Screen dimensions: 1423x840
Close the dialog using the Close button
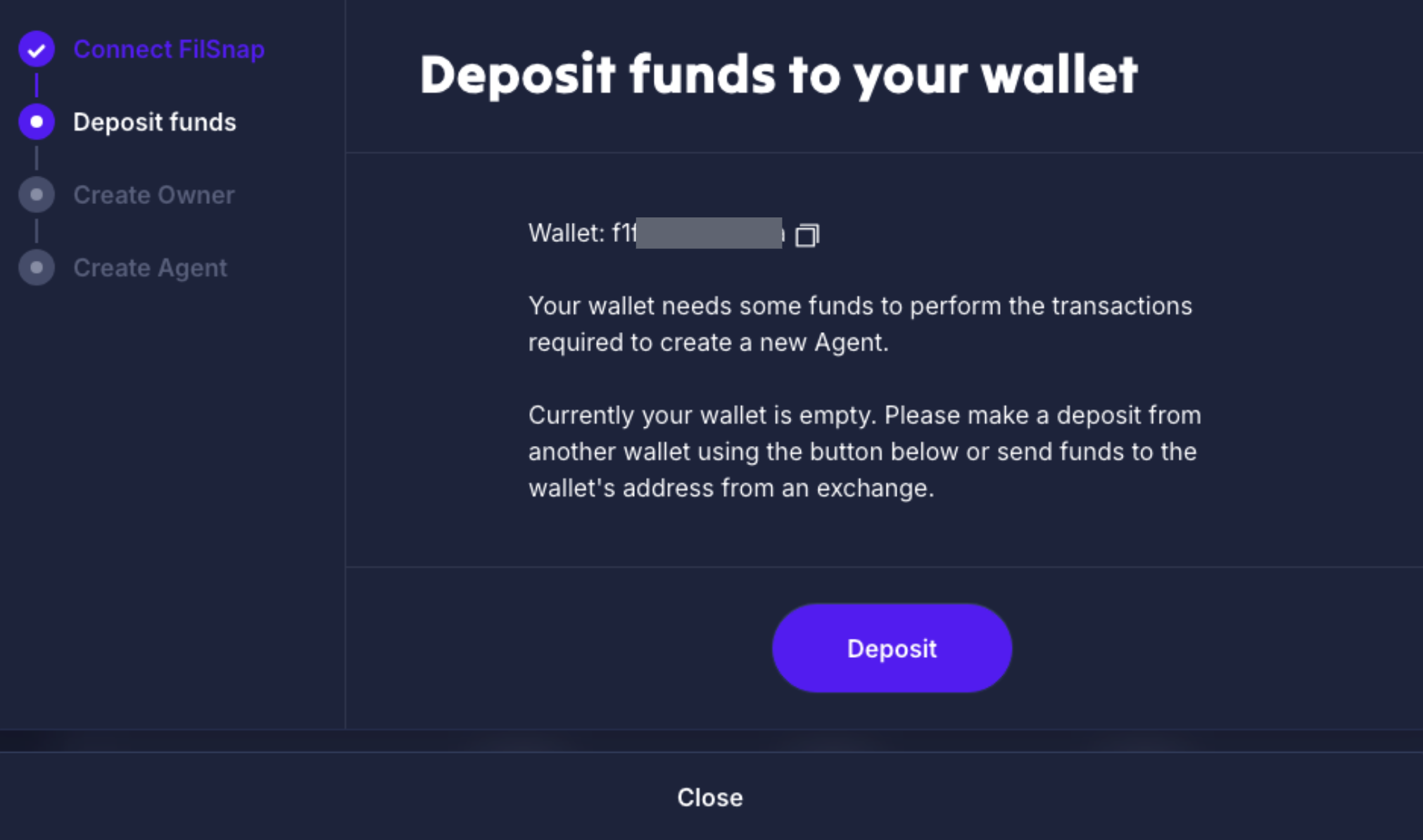709,797
